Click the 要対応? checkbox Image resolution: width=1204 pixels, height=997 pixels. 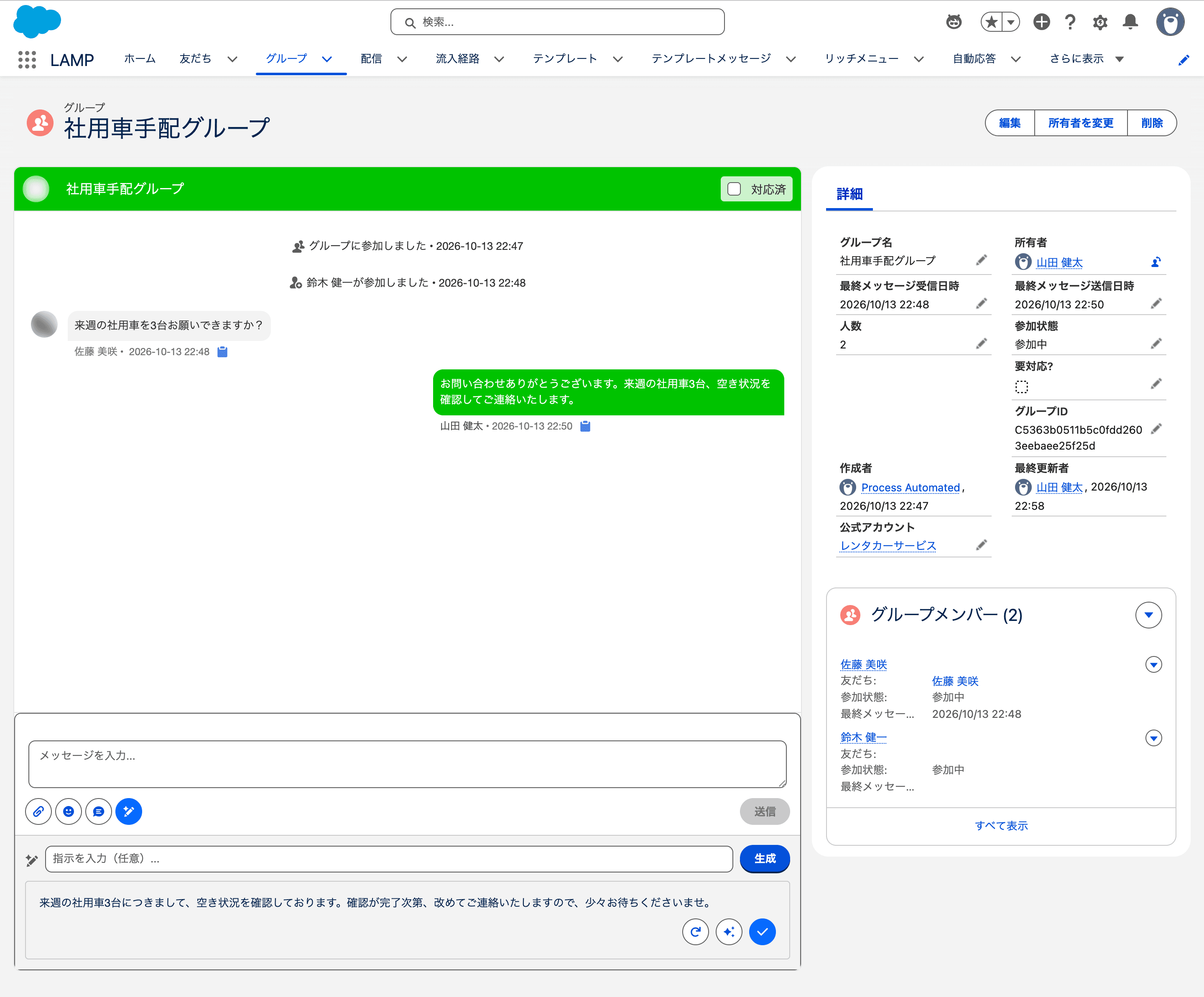click(1022, 387)
